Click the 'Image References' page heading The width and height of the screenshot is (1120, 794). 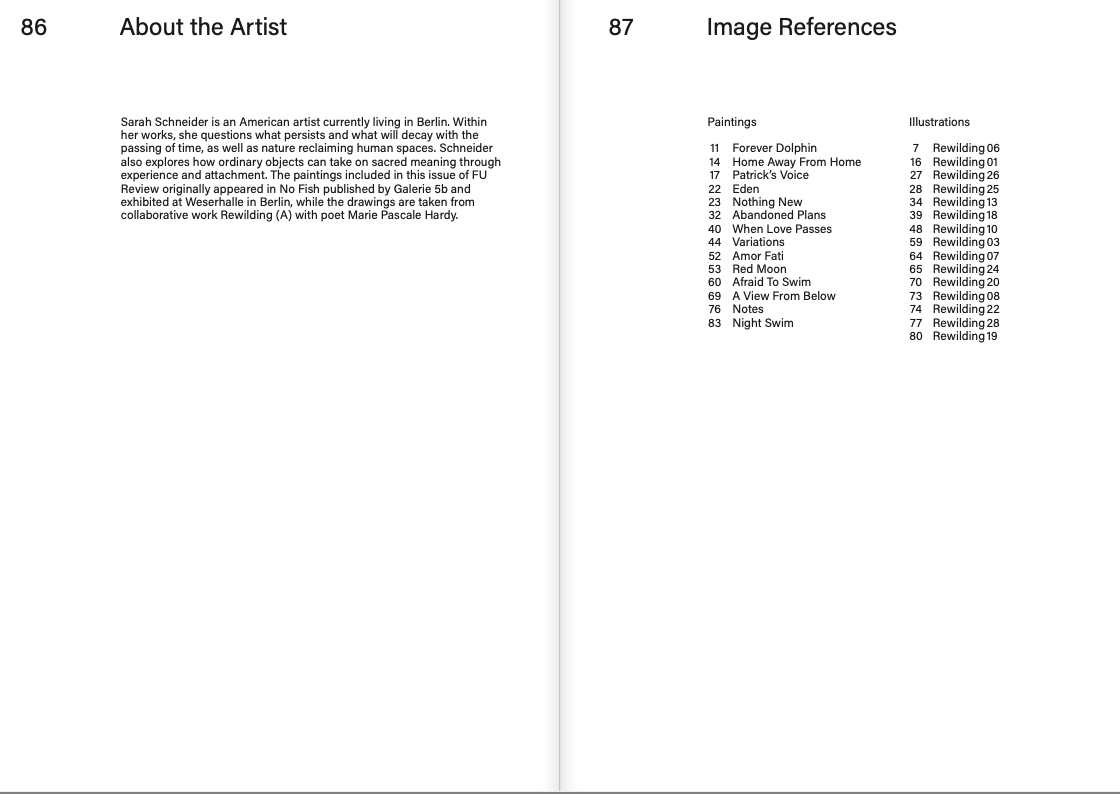click(x=801, y=27)
